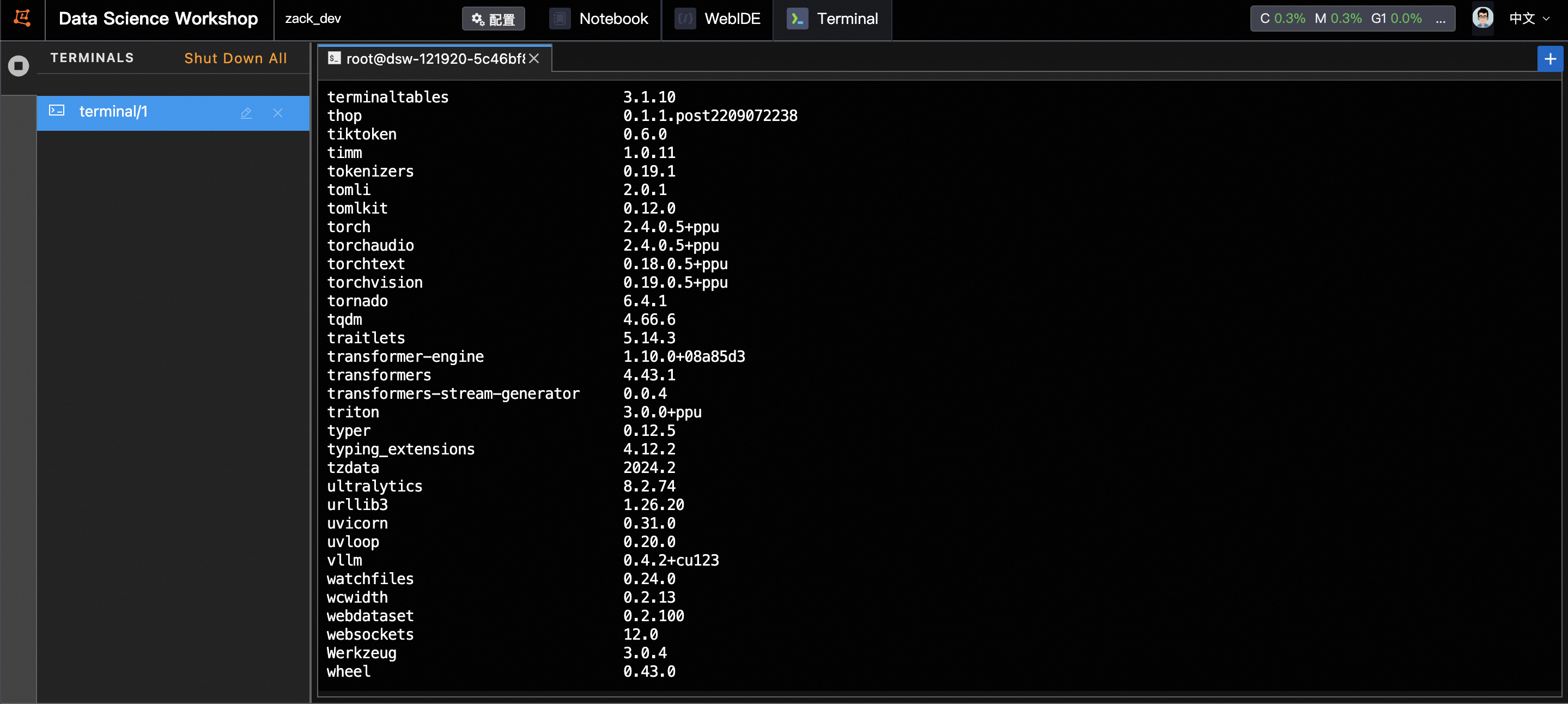Expand resource usage with the ellipsis
This screenshot has height=704, width=1568.
pos(1439,19)
